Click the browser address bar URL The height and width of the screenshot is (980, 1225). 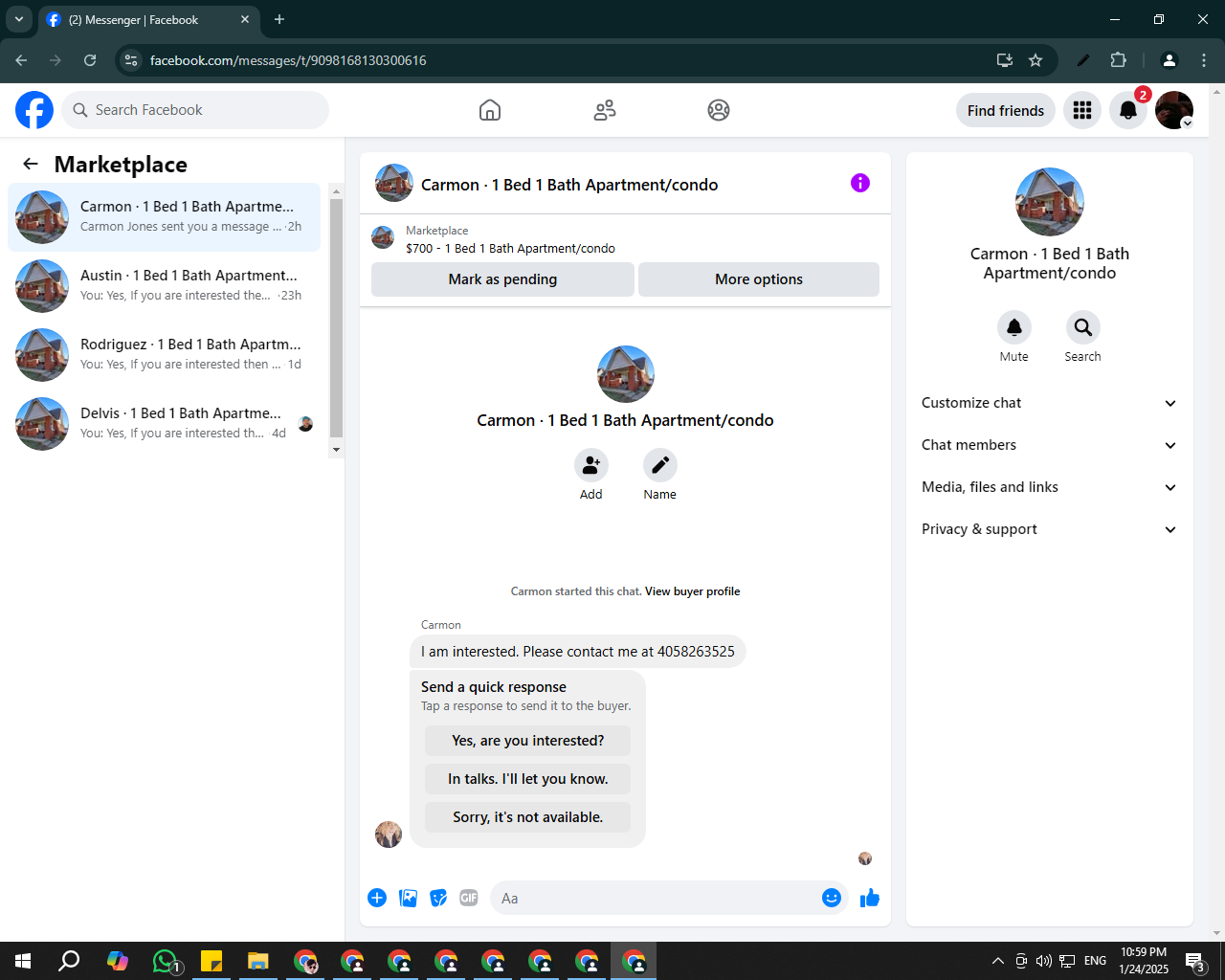tap(288, 60)
